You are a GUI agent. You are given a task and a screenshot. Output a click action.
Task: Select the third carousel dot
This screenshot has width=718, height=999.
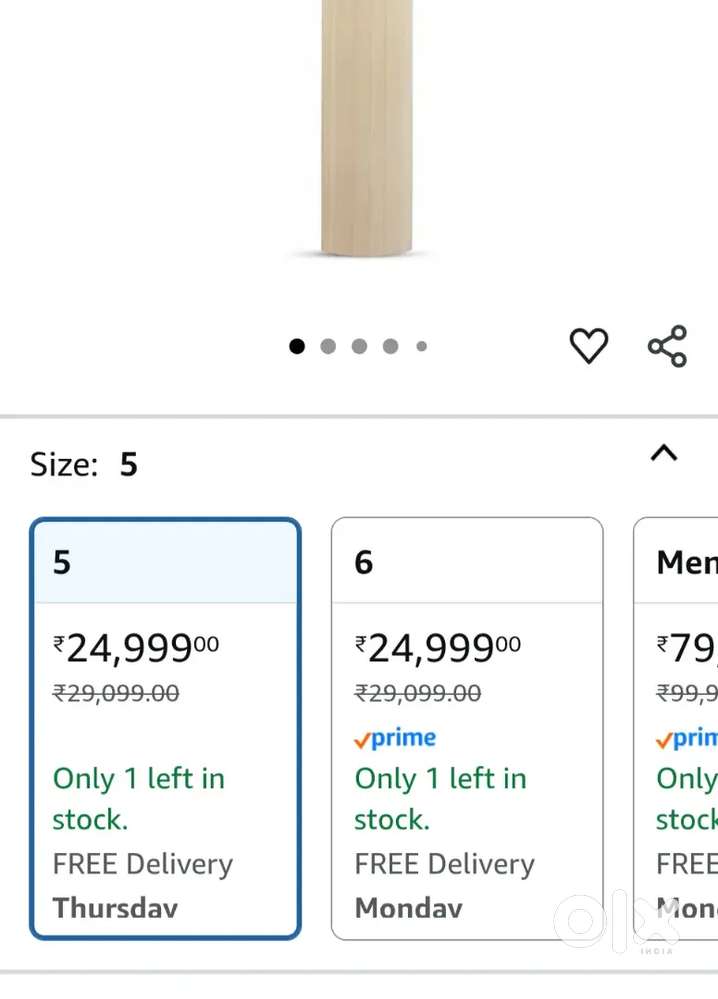[359, 346]
